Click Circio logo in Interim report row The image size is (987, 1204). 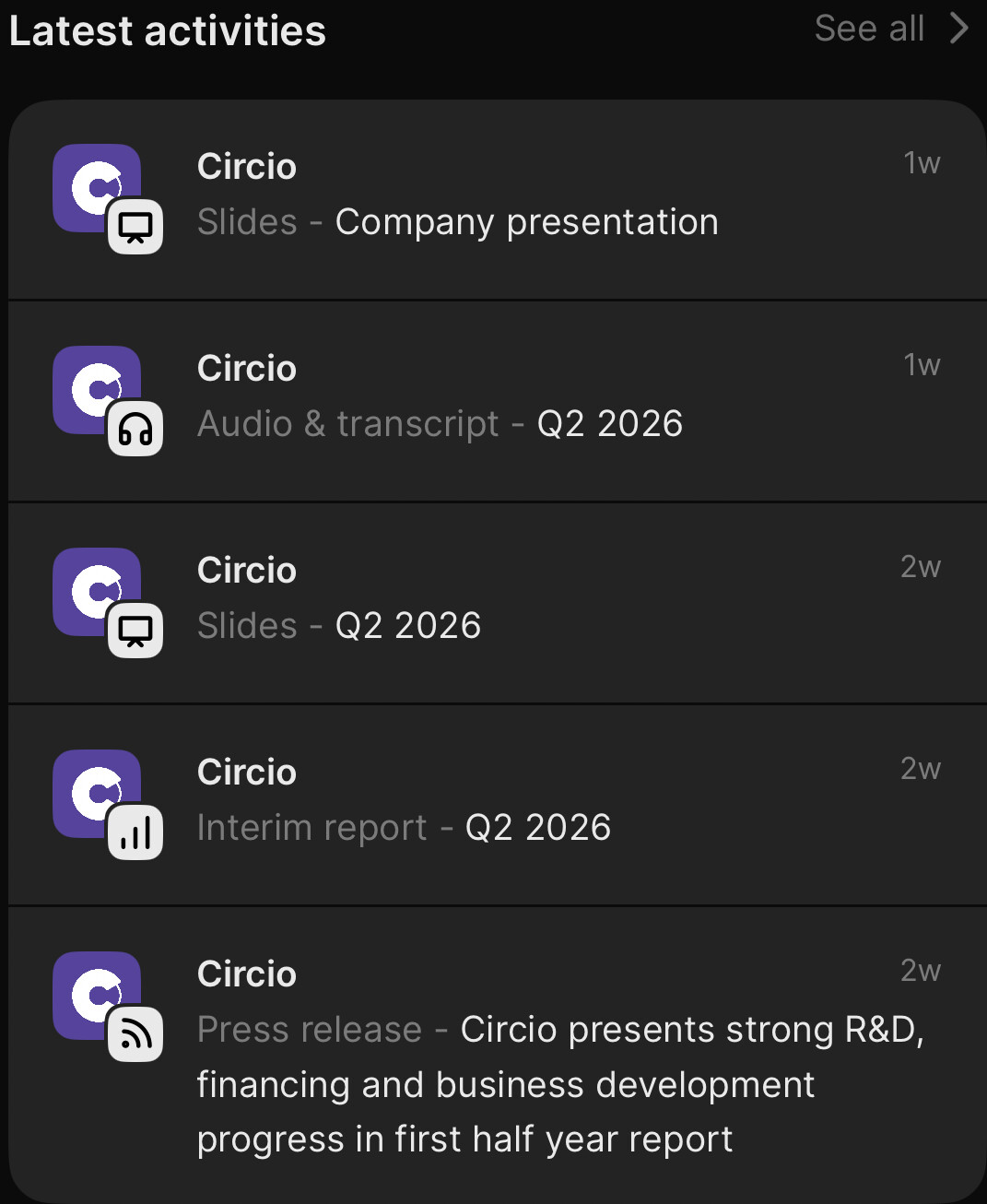tap(97, 794)
